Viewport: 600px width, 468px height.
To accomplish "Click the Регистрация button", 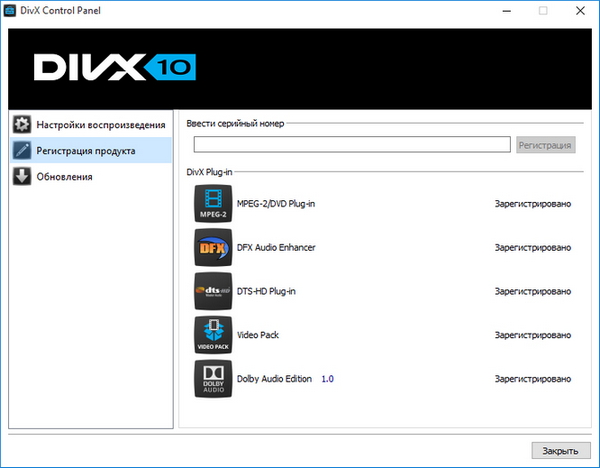I will 545,145.
